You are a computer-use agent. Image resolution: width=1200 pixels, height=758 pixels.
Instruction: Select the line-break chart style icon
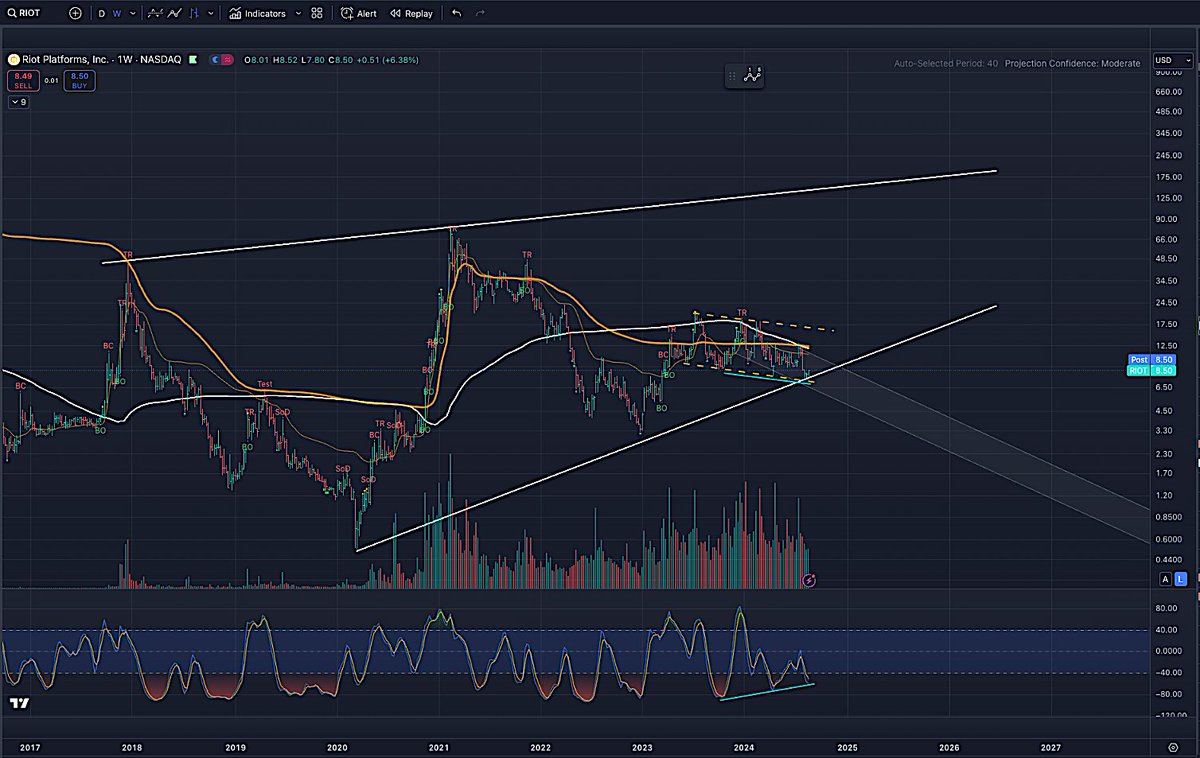(x=155, y=14)
